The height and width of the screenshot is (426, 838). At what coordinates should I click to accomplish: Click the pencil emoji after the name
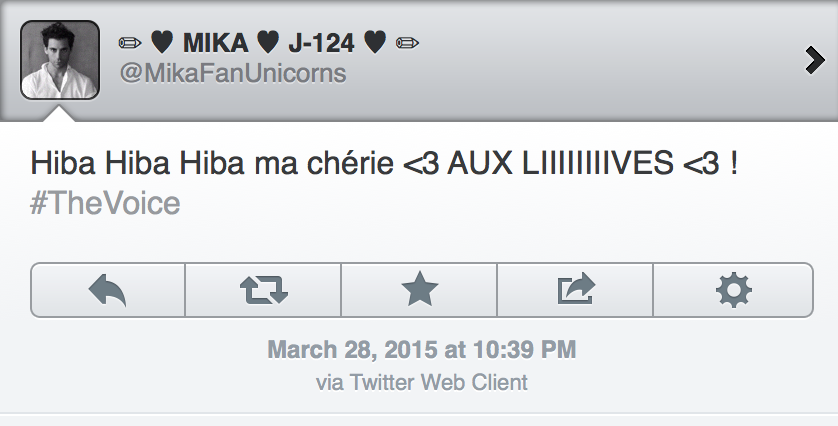(x=407, y=43)
